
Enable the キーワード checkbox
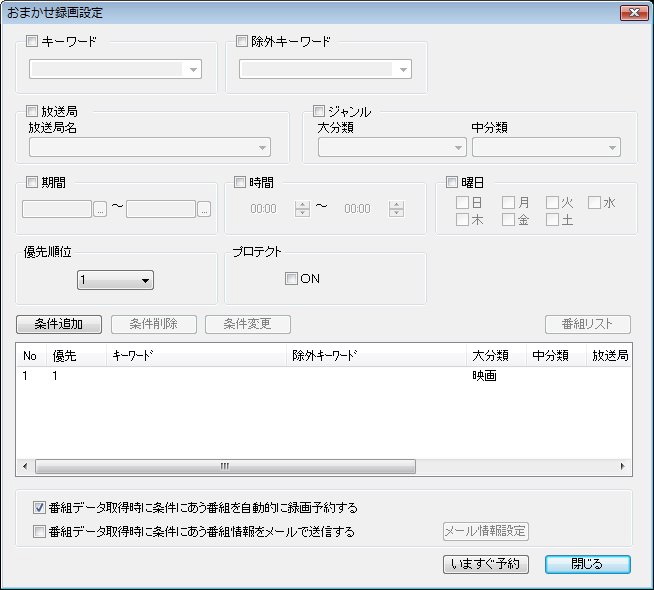click(x=31, y=42)
